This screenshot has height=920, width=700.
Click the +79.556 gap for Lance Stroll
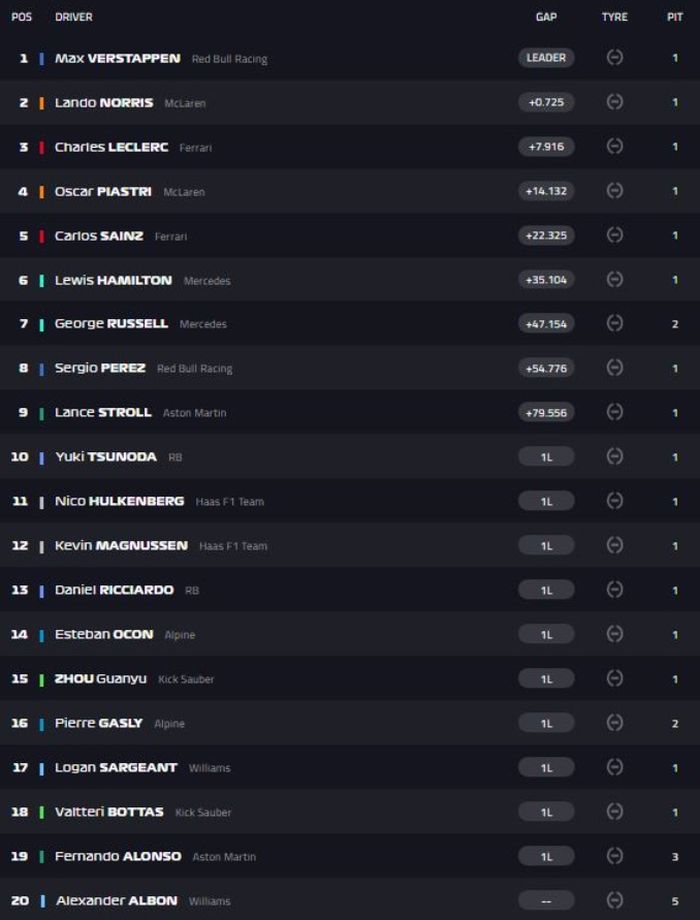point(546,412)
